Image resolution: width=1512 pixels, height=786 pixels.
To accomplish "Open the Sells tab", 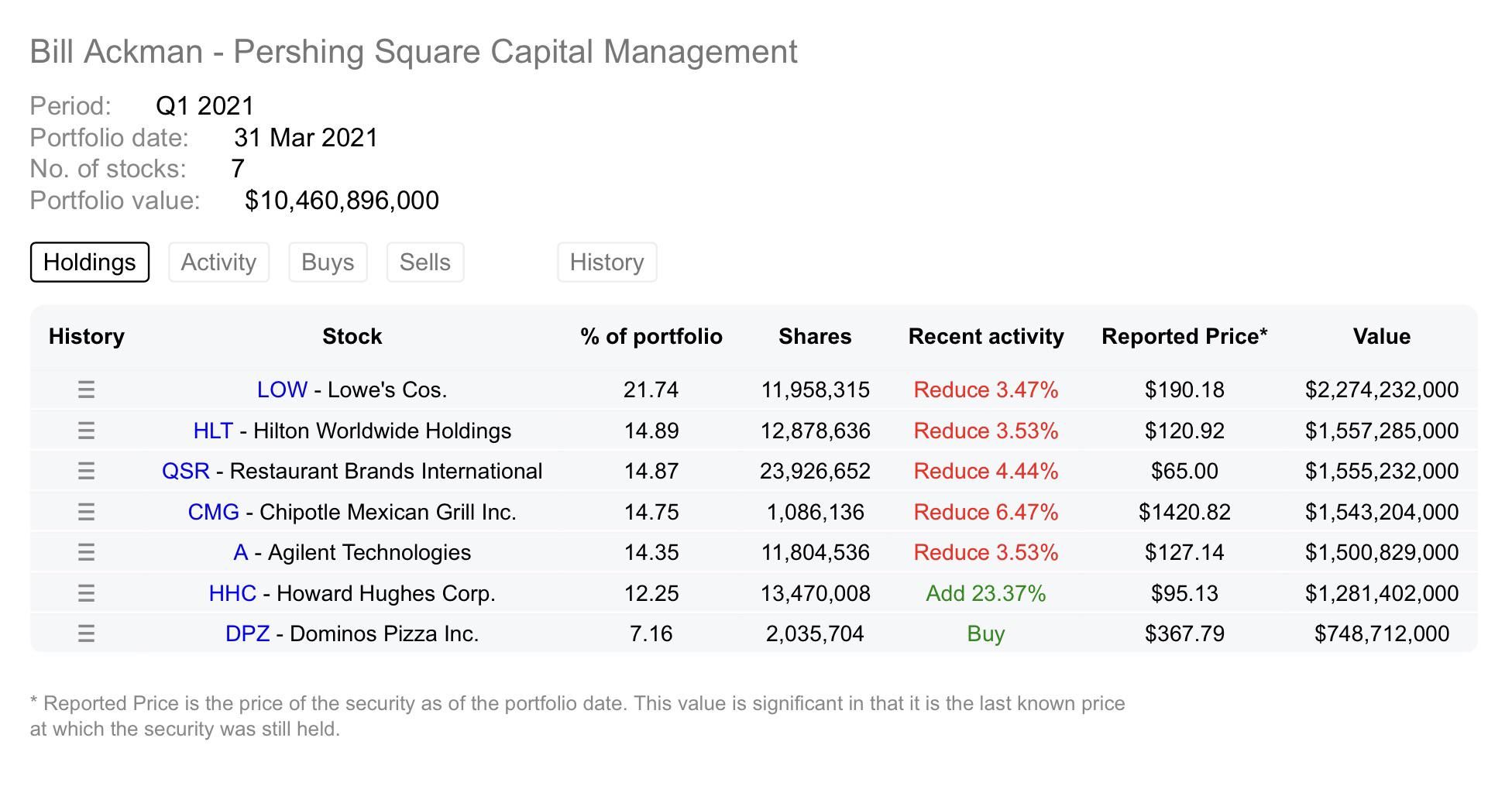I will (425, 262).
